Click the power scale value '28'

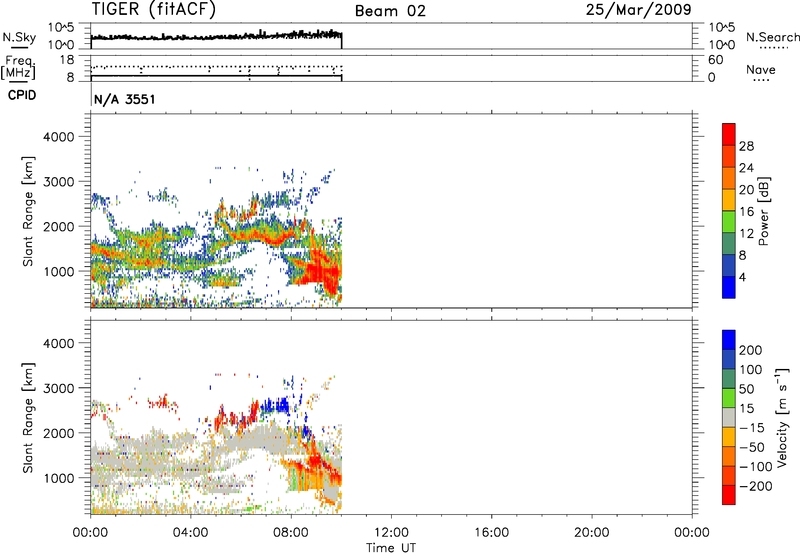[x=746, y=146]
